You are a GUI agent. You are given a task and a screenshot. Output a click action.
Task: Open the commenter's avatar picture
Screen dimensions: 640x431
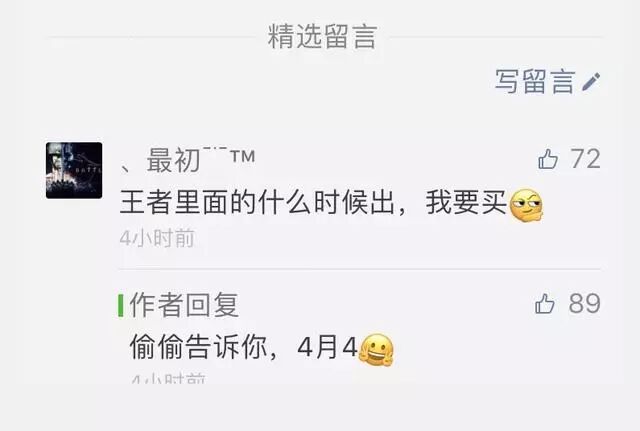click(74, 170)
